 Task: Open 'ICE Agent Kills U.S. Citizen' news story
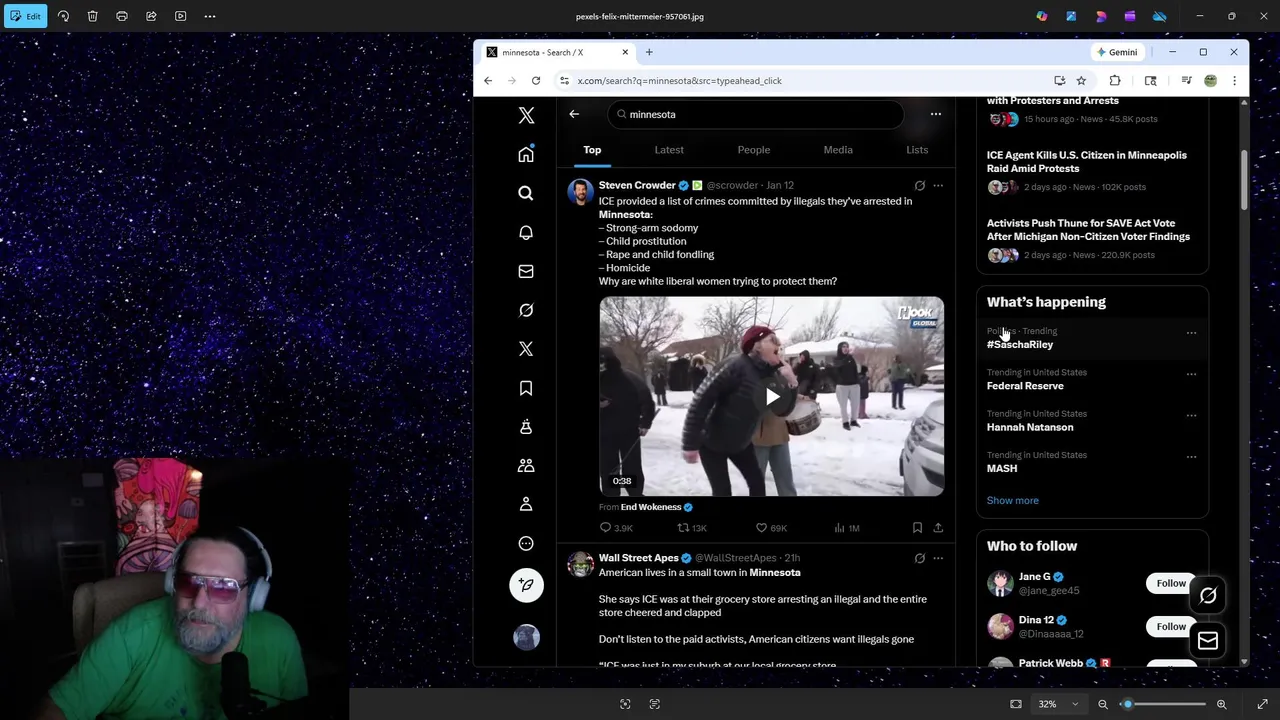(1087, 162)
